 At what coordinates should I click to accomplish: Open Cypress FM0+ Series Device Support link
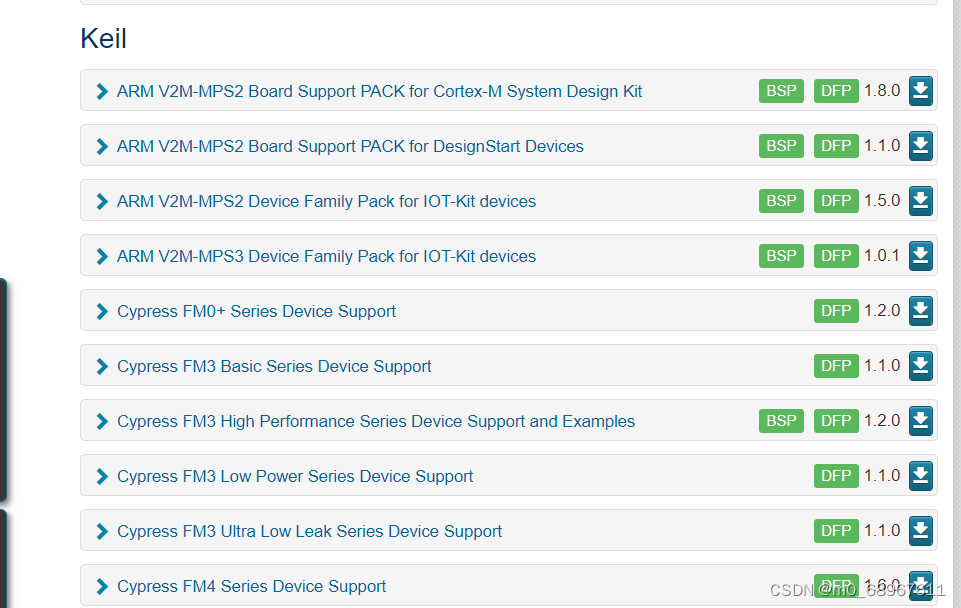click(x=256, y=311)
